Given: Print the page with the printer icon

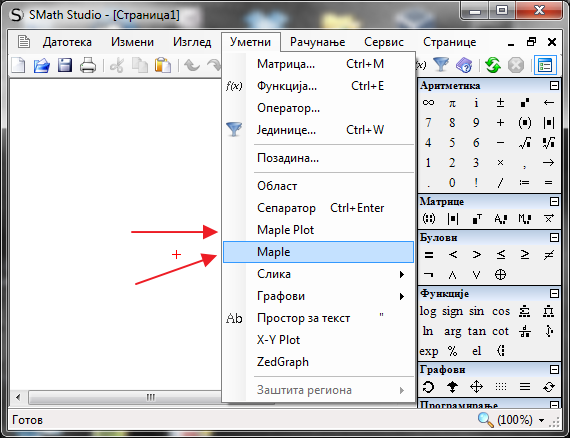Looking at the screenshot, I should coord(88,65).
